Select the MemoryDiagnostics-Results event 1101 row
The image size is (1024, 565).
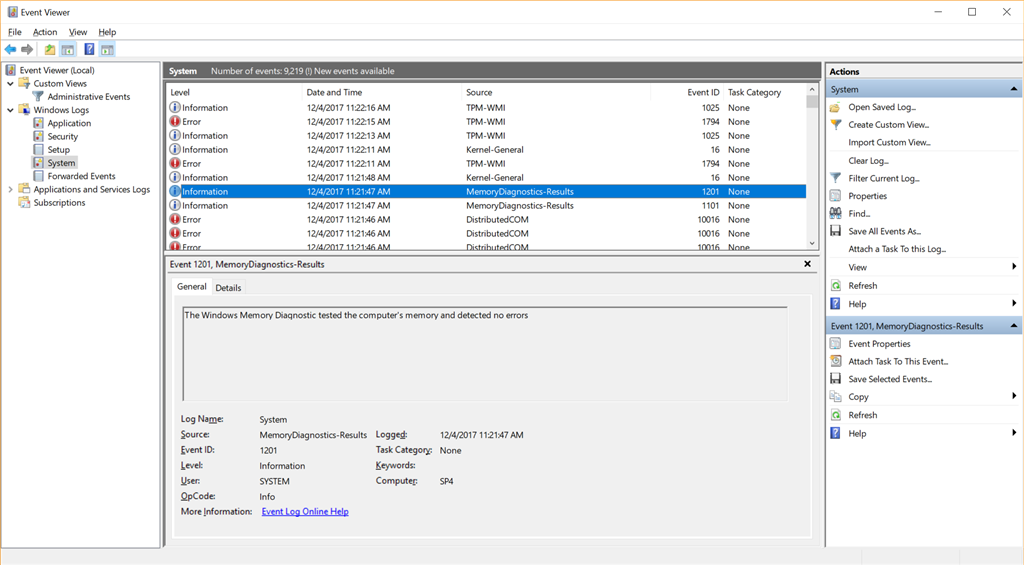487,206
